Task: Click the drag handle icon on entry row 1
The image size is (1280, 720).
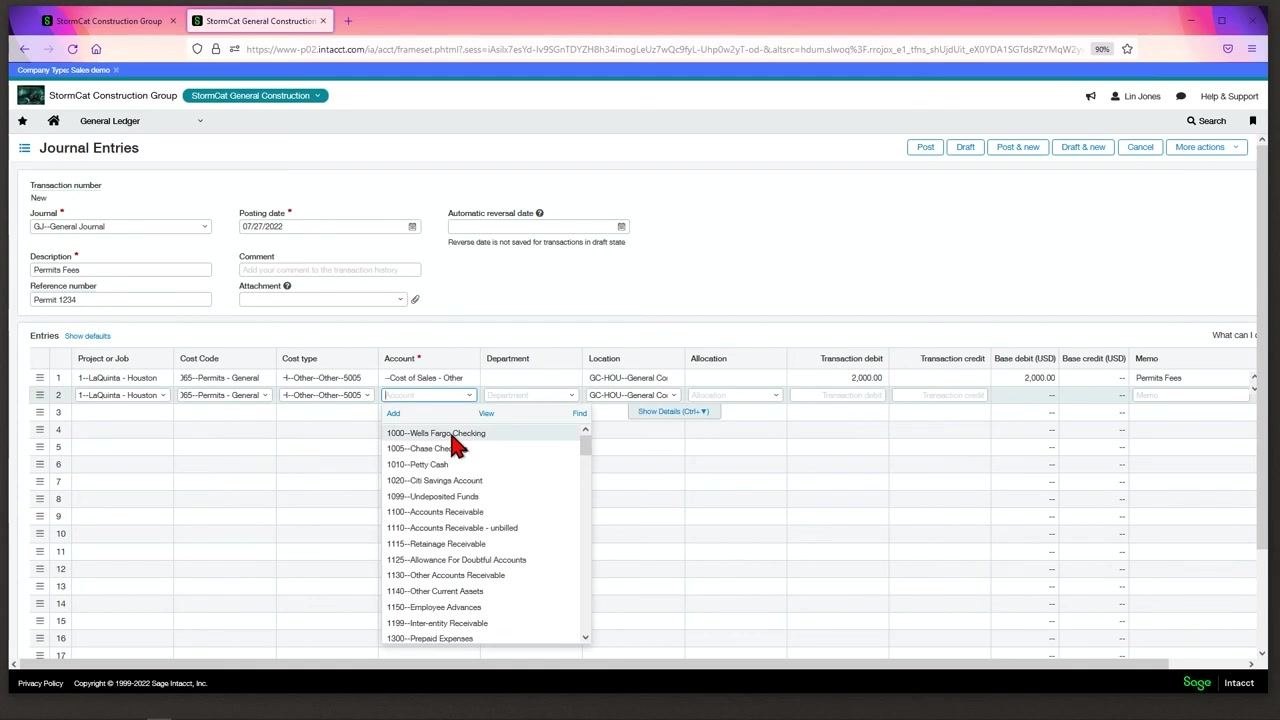Action: 40,378
